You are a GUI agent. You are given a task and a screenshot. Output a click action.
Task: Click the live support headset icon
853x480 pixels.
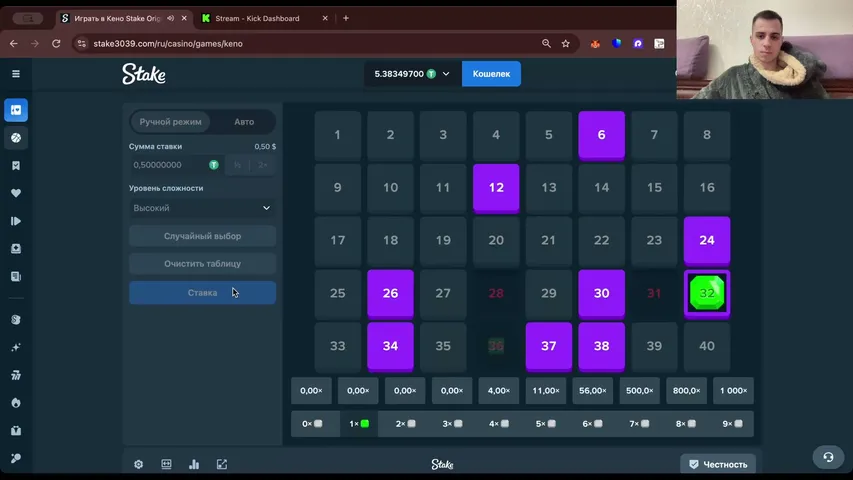pos(828,457)
